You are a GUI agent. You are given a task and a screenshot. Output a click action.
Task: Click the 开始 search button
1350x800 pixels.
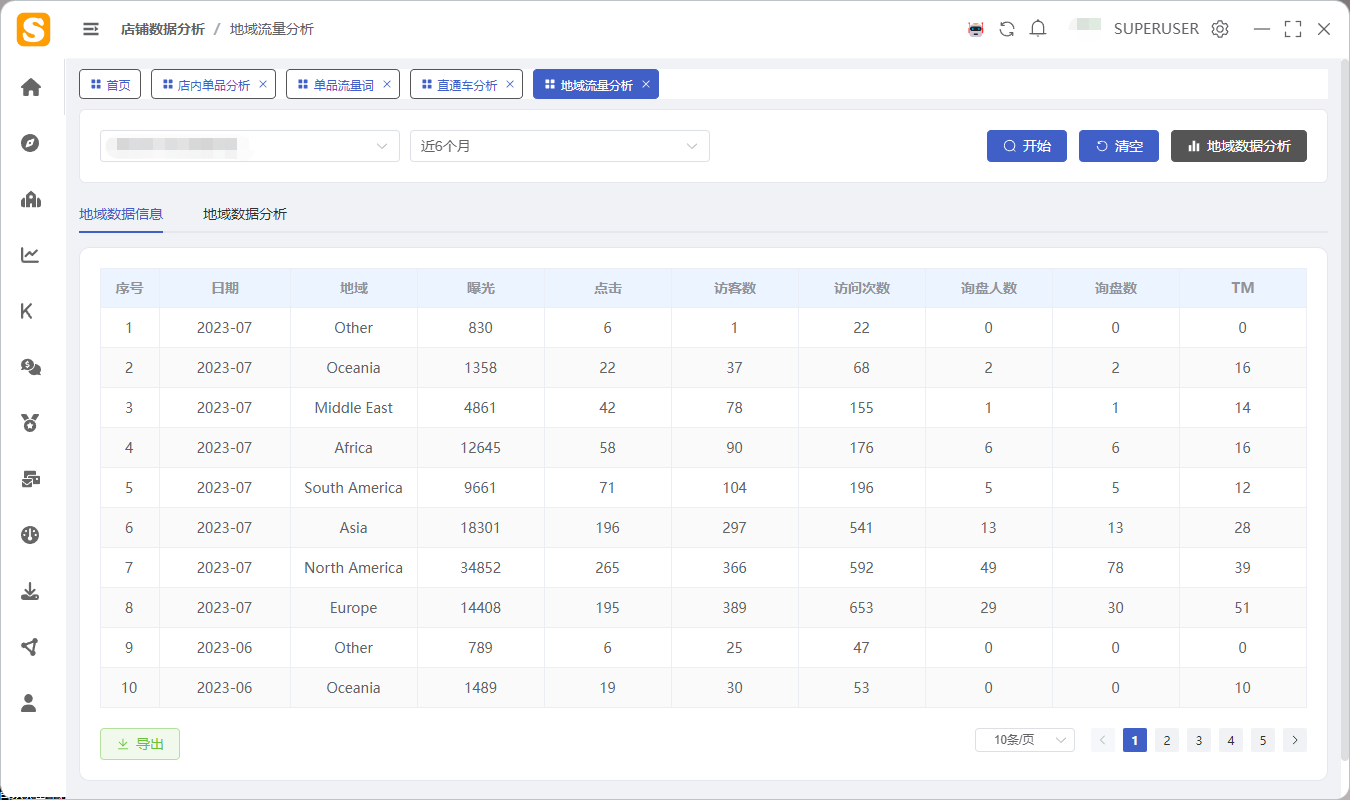pyautogui.click(x=1027, y=146)
